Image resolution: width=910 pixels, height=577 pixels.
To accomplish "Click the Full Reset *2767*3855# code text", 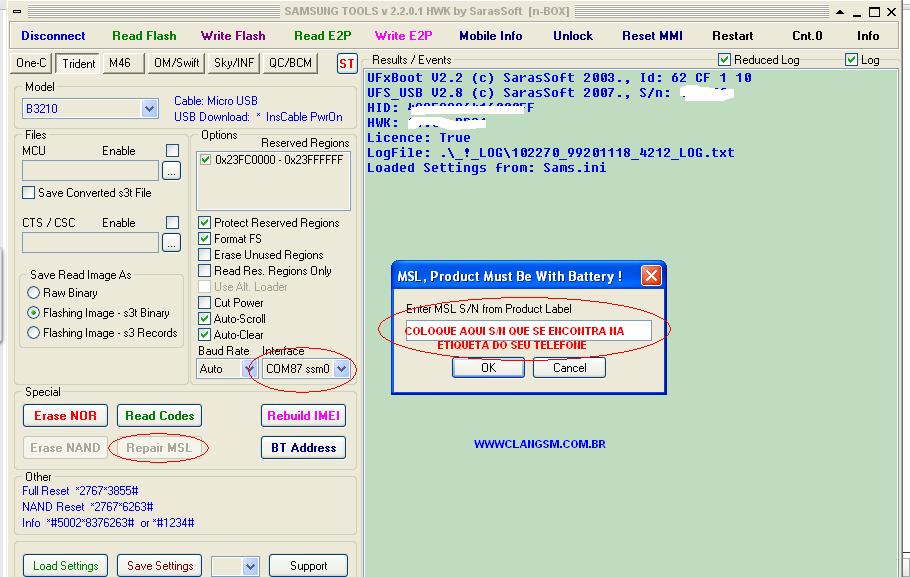I will point(80,491).
